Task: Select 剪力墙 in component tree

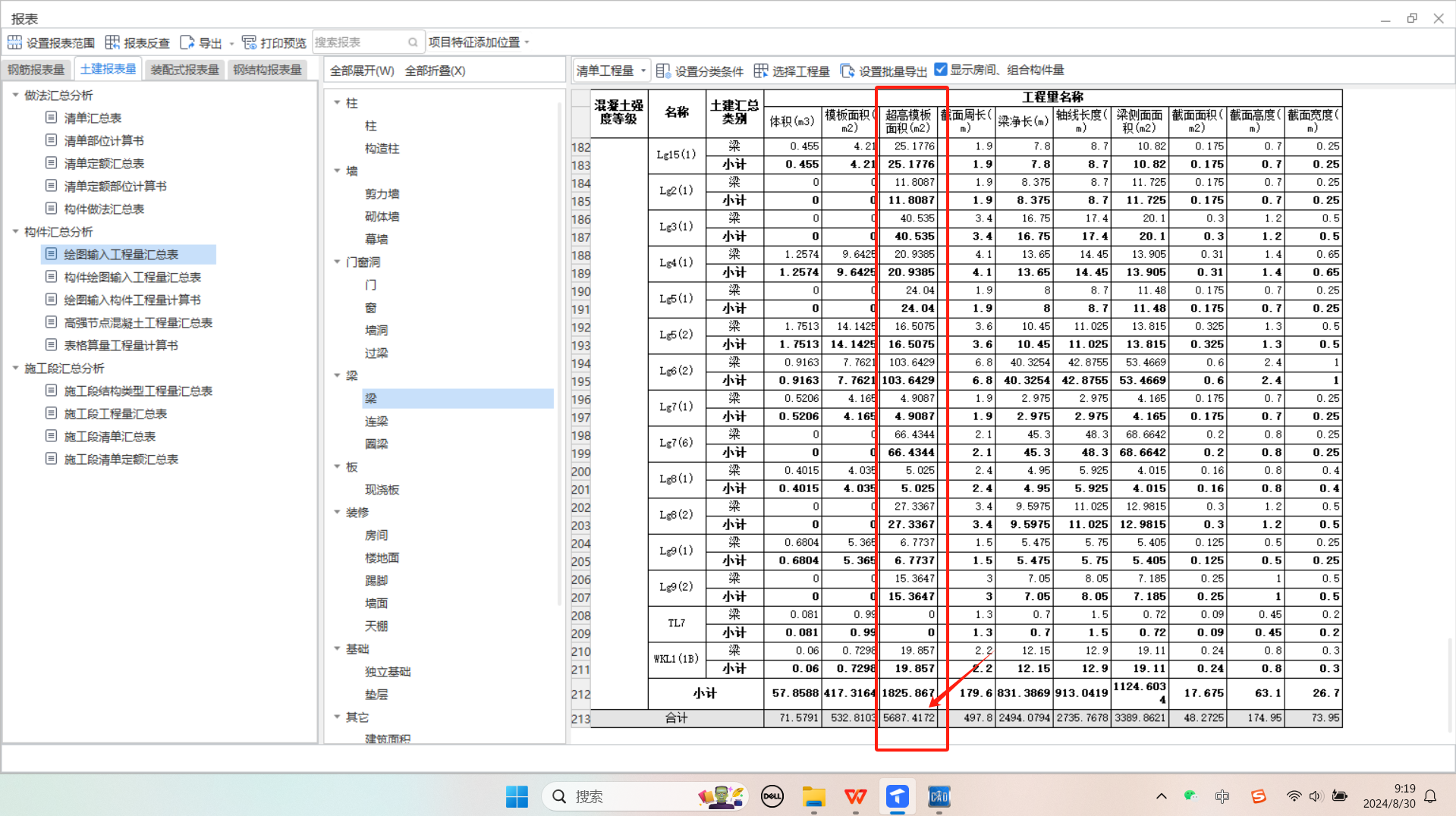Action: pos(382,193)
